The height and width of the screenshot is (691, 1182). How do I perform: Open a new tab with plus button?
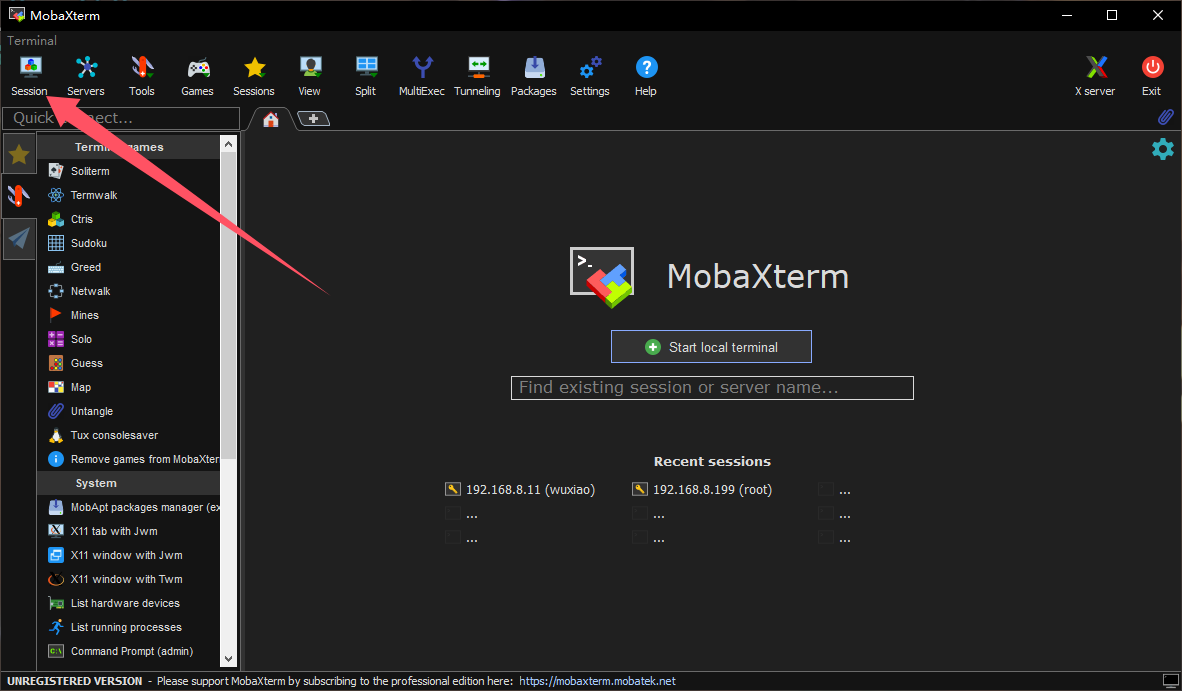click(x=314, y=118)
